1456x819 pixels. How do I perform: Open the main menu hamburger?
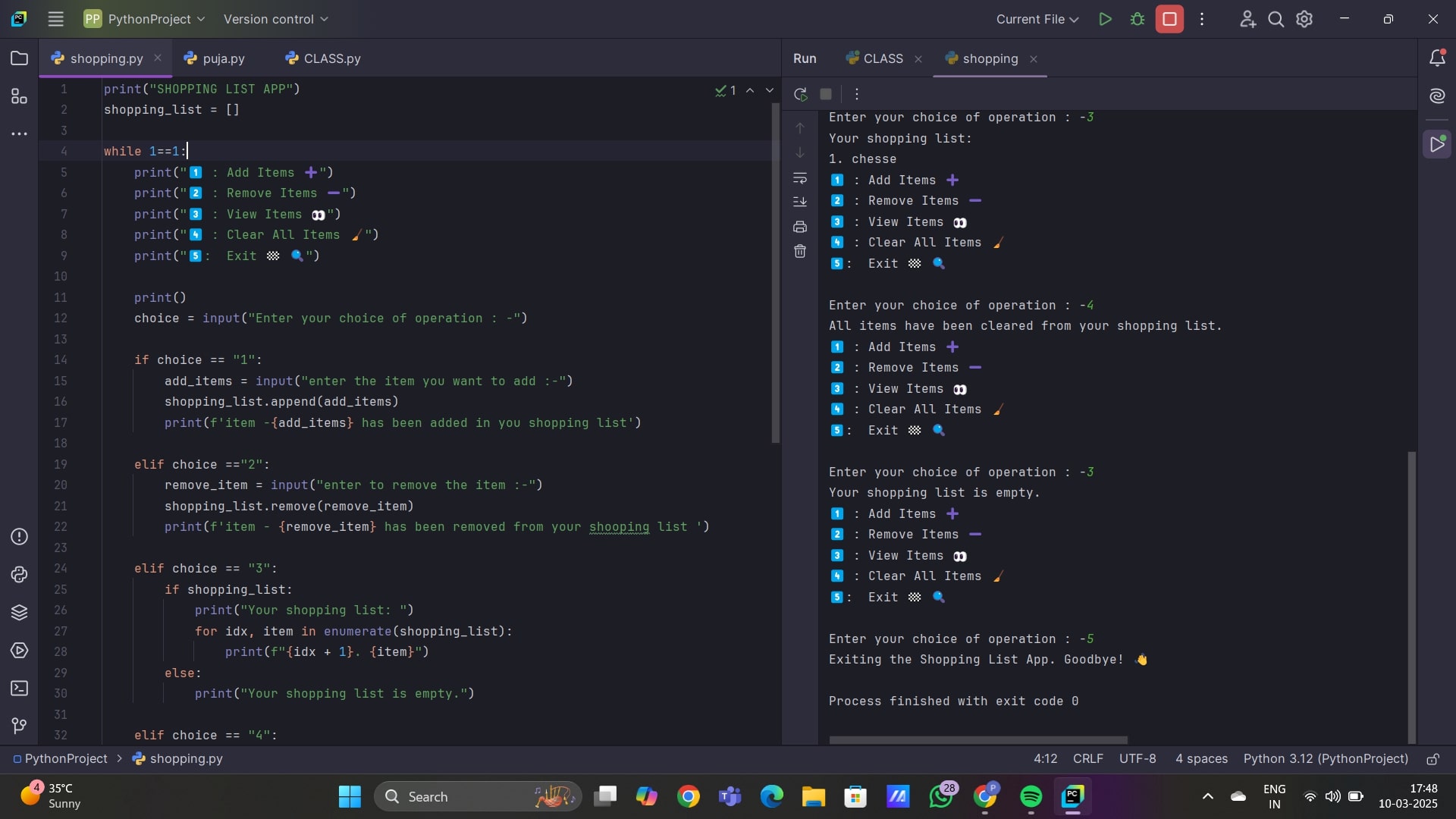[x=55, y=19]
